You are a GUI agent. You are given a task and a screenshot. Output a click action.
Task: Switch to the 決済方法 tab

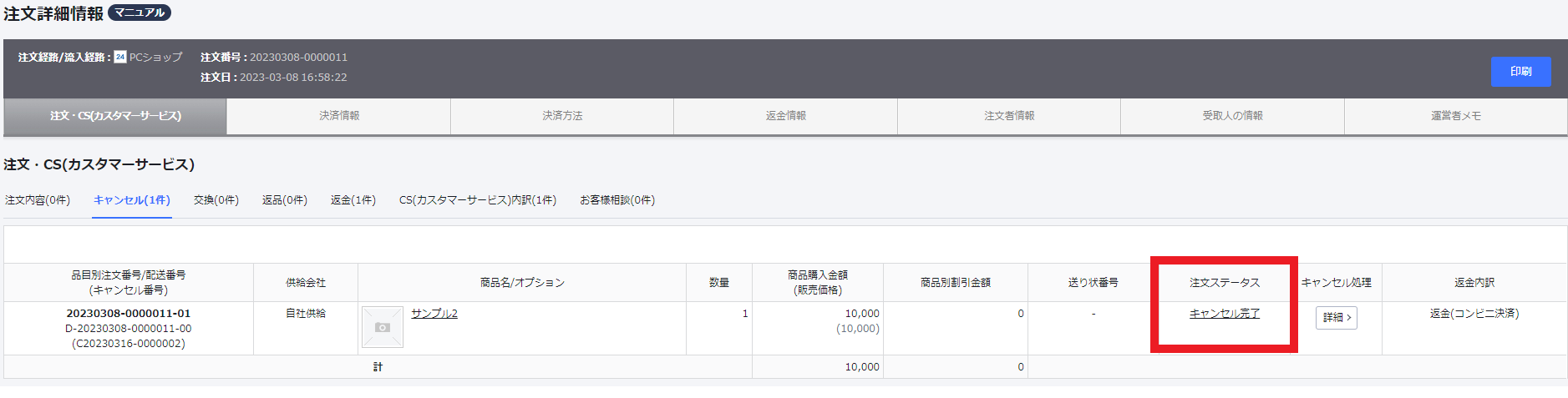(562, 116)
